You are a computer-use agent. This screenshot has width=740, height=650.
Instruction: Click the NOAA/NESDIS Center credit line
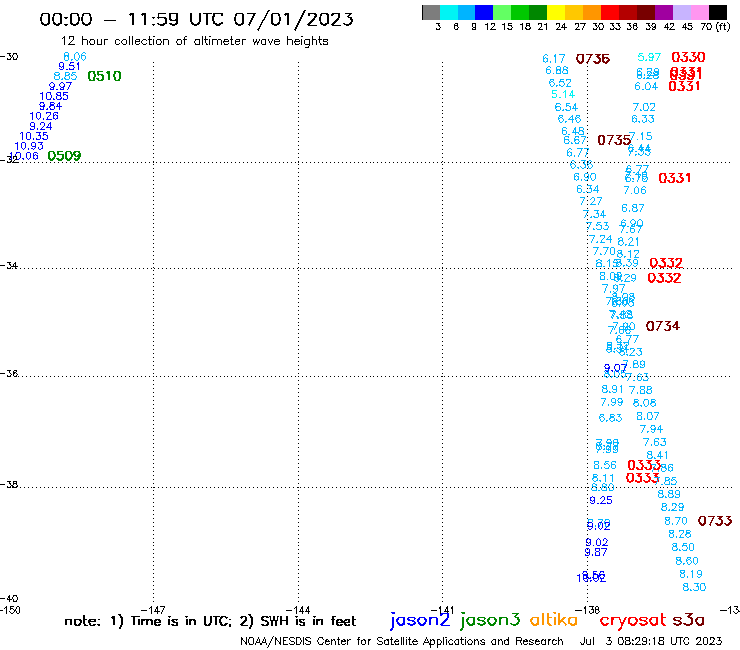(402, 642)
